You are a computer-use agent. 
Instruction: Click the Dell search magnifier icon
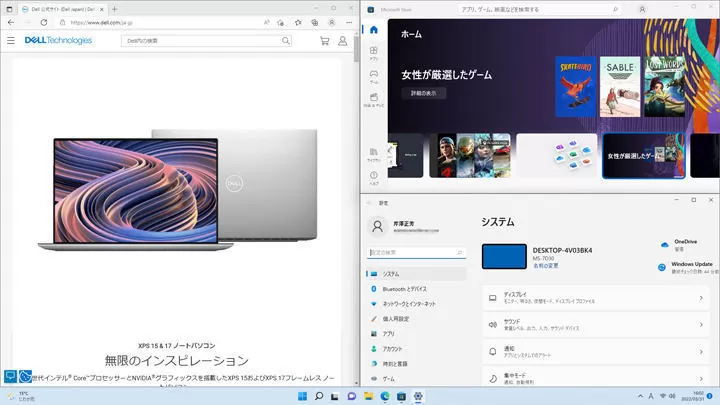tap(286, 41)
